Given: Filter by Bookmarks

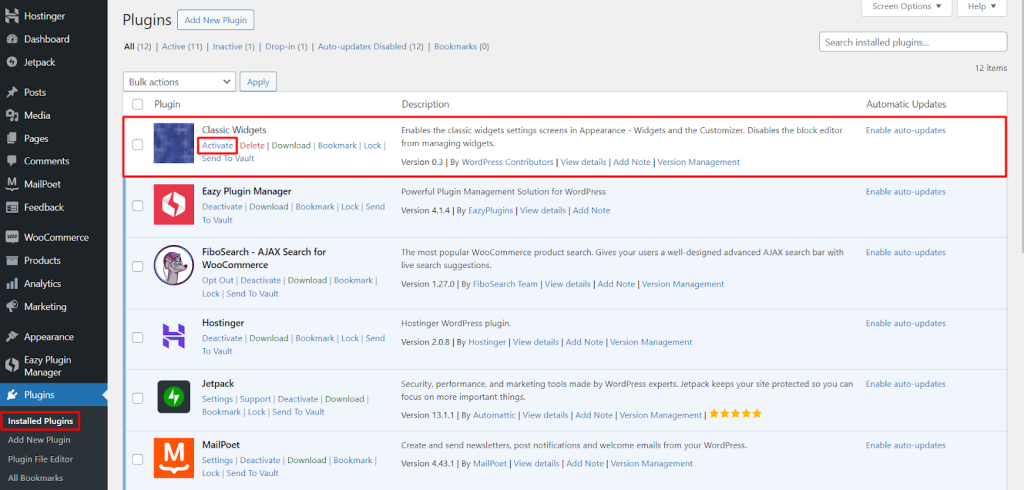Looking at the screenshot, I should (462, 46).
